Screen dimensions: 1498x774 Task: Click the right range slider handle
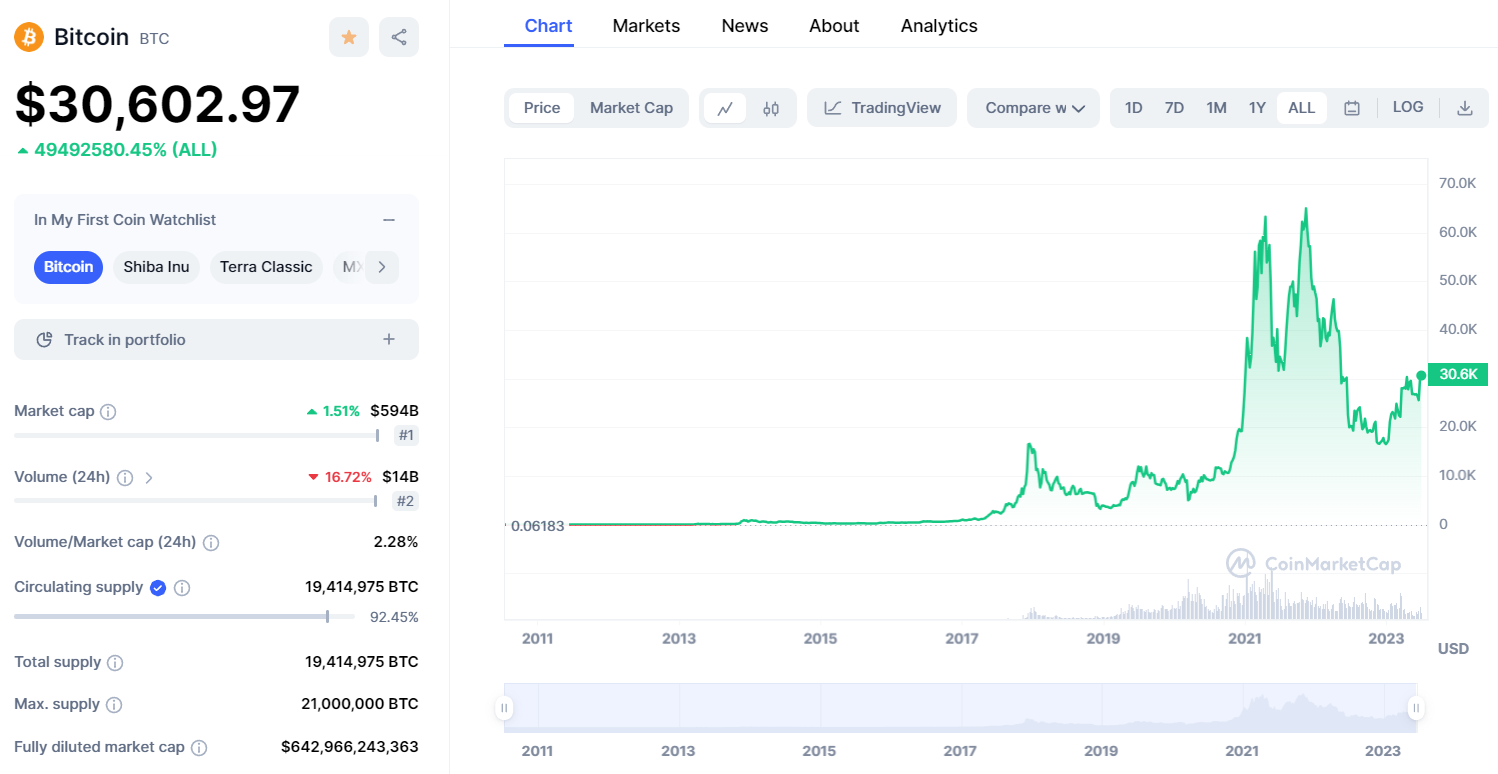pyautogui.click(x=1416, y=708)
